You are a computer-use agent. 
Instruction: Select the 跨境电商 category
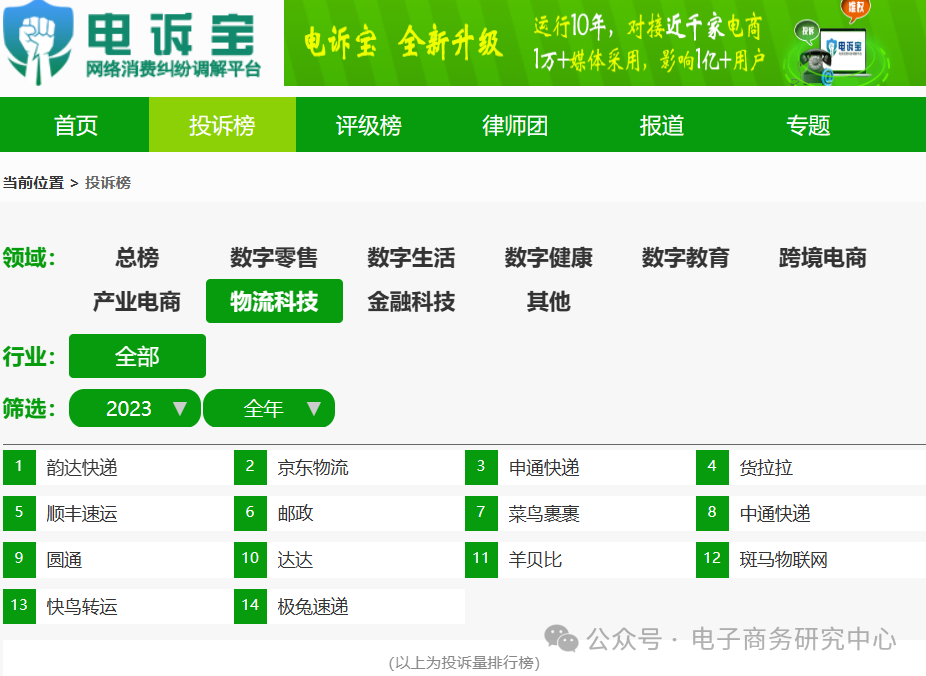820,258
